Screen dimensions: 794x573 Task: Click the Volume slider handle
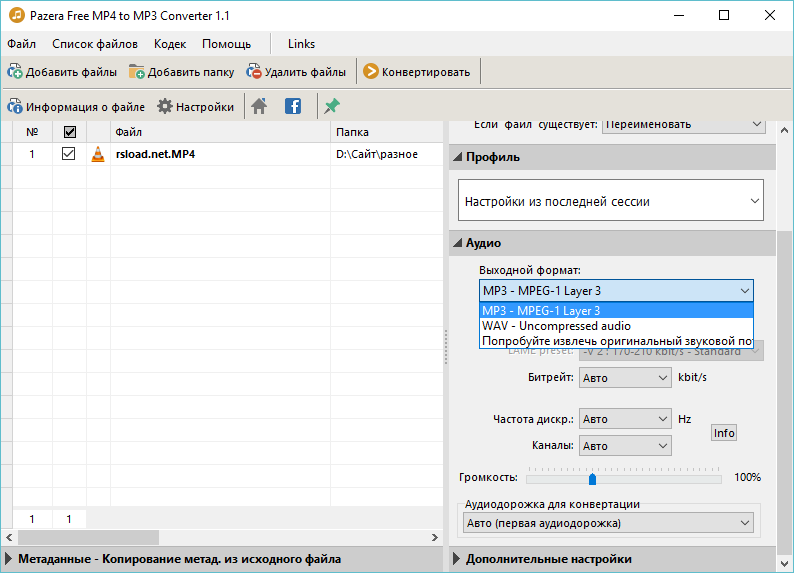(592, 479)
